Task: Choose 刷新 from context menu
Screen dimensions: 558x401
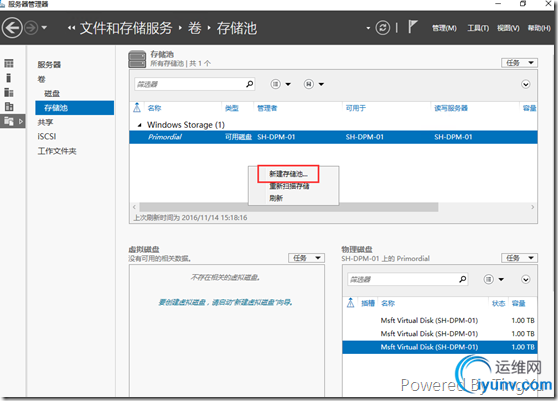Action: [276, 198]
